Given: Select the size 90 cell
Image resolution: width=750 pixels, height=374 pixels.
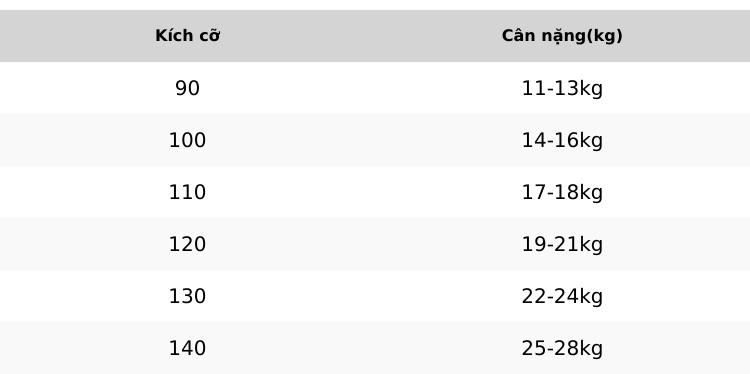Looking at the screenshot, I should 188,88.
